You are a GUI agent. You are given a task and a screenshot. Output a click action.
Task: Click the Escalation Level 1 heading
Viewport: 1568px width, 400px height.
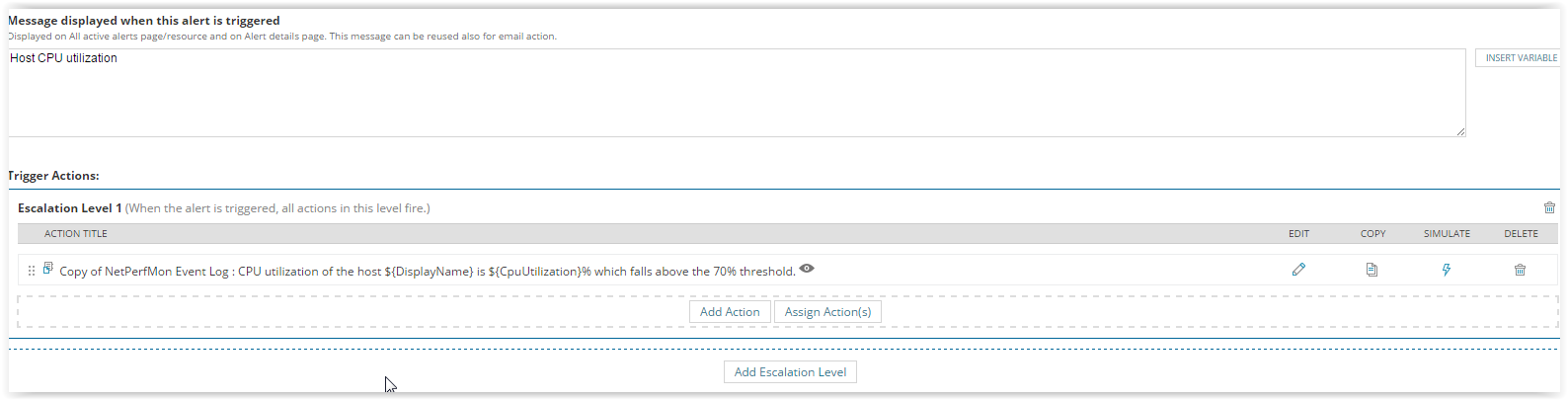[69, 208]
